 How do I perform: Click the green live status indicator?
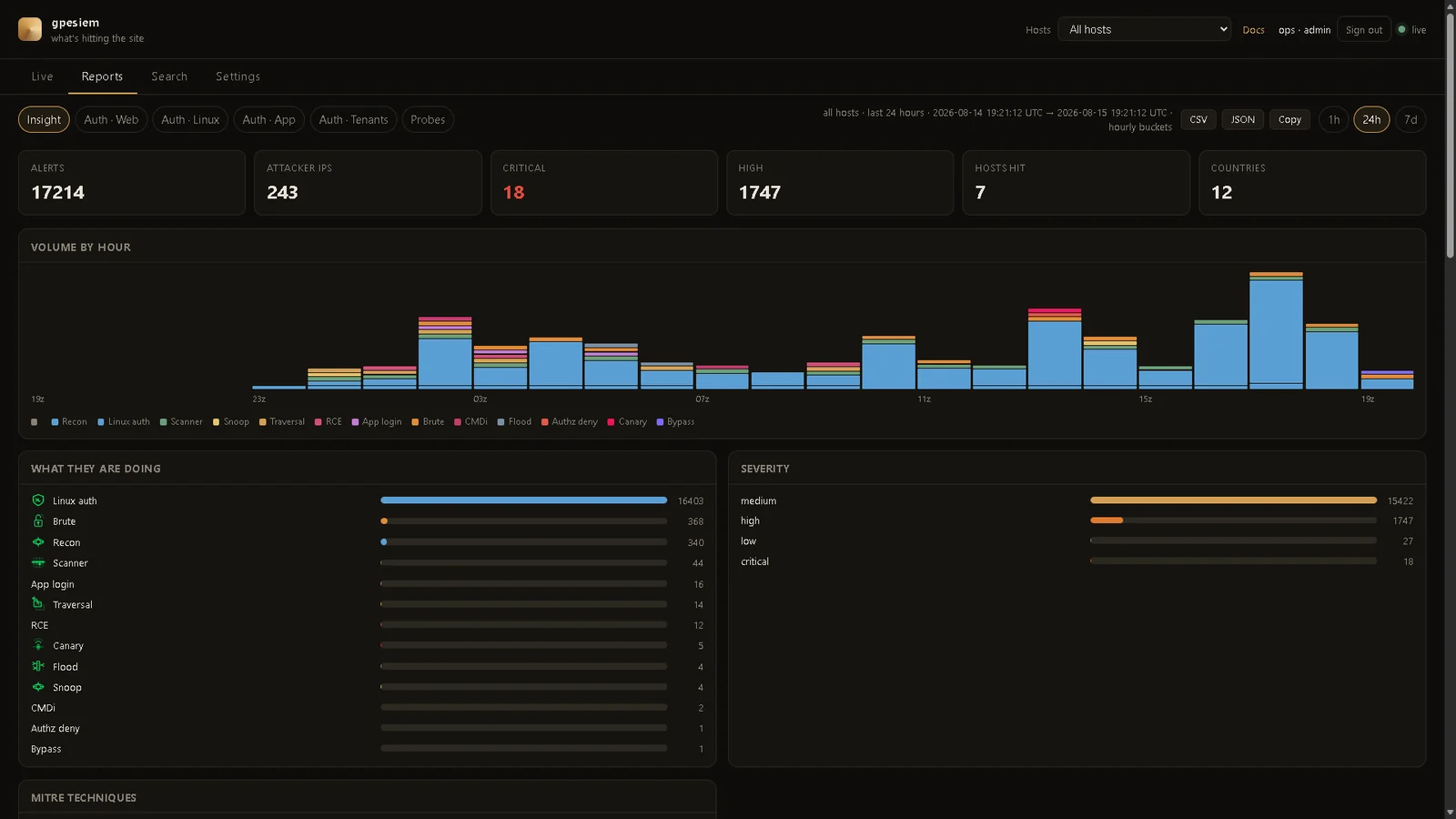(1401, 29)
